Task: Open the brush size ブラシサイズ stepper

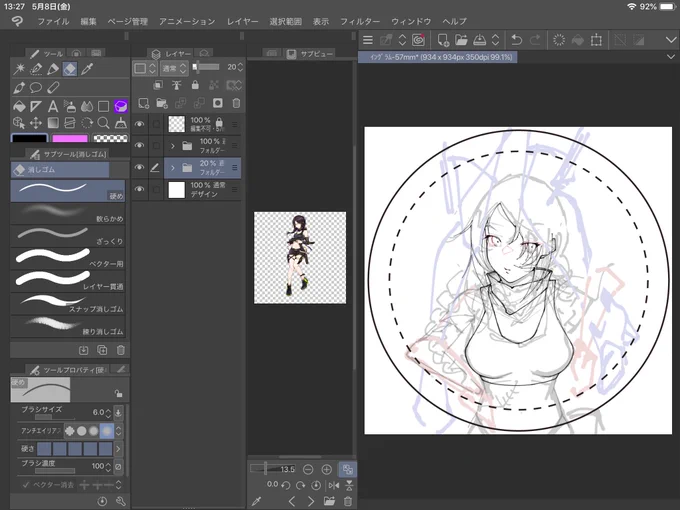Action: 108,413
